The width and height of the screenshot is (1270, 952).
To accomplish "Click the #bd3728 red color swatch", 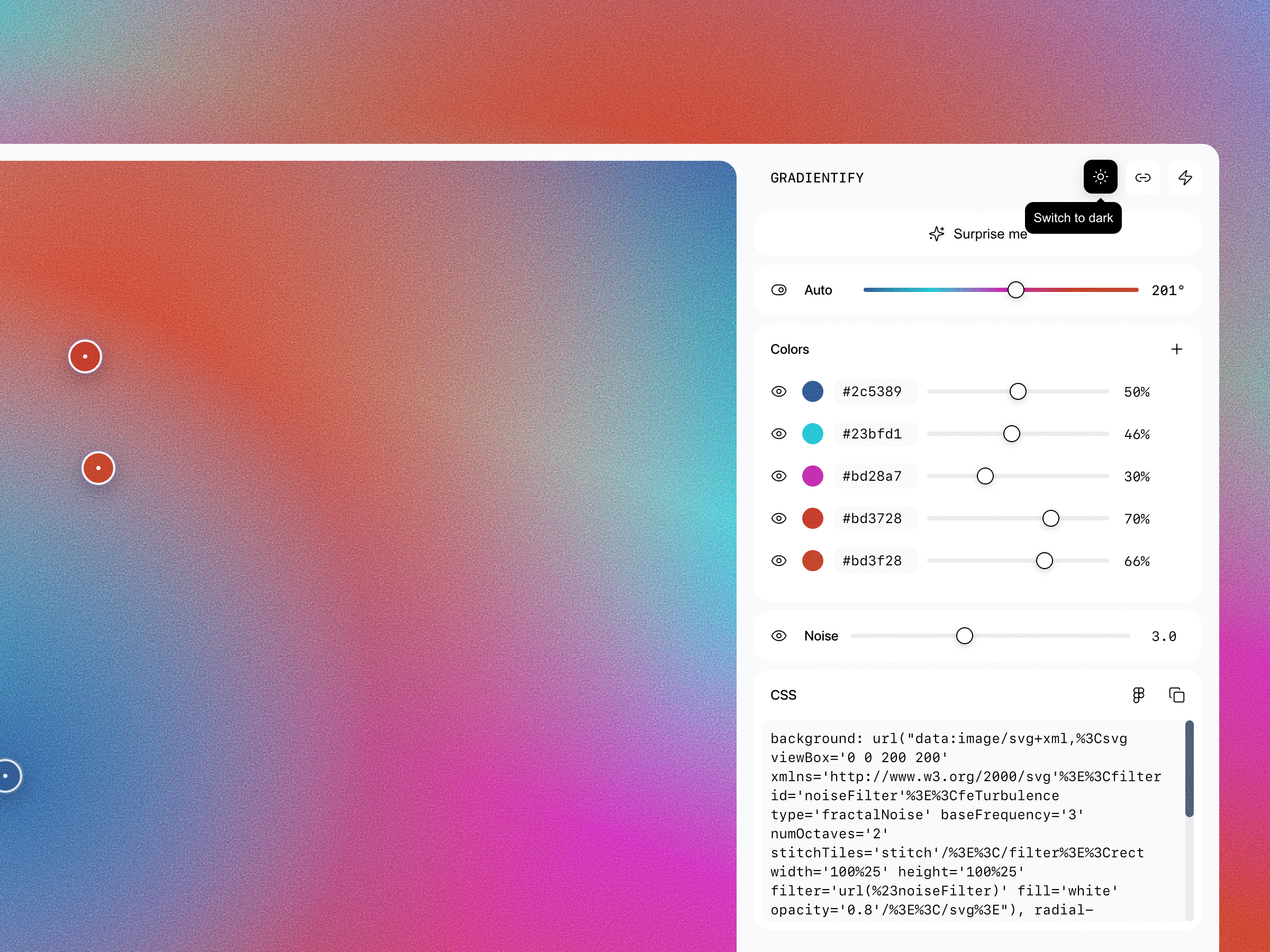I will click(812, 518).
